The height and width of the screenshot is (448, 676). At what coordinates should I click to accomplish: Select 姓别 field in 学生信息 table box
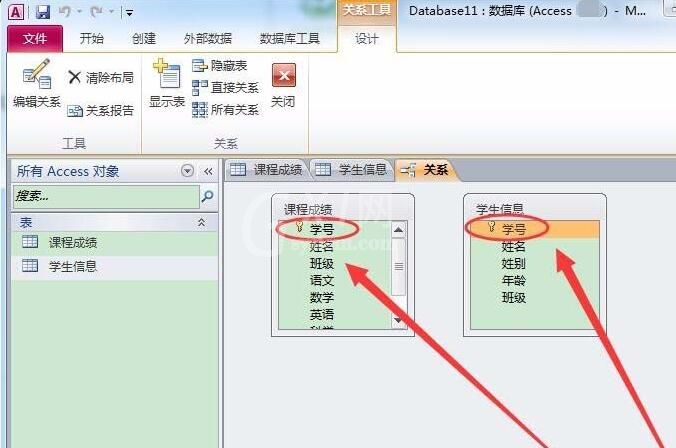535,263
